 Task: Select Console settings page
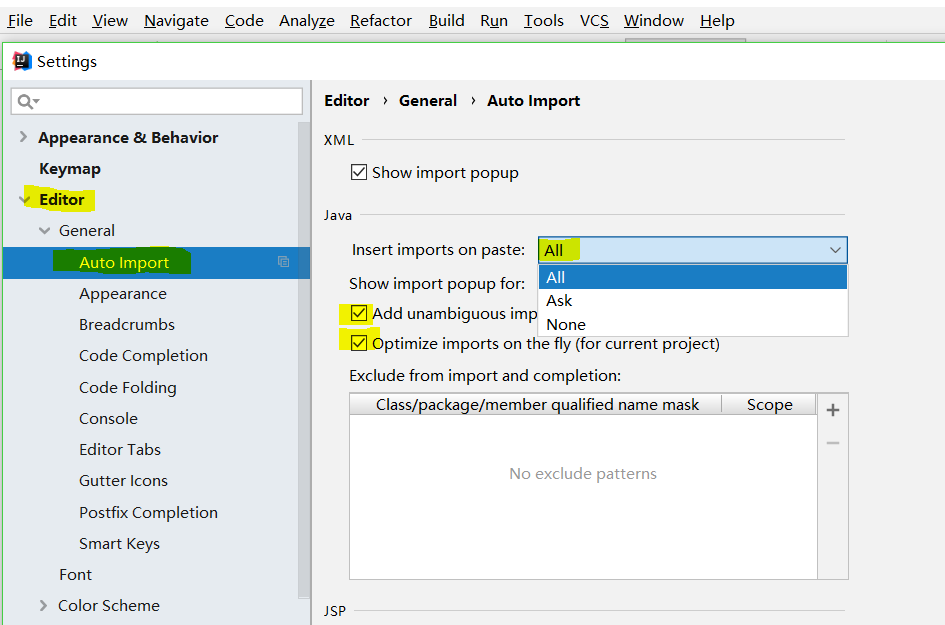point(108,418)
